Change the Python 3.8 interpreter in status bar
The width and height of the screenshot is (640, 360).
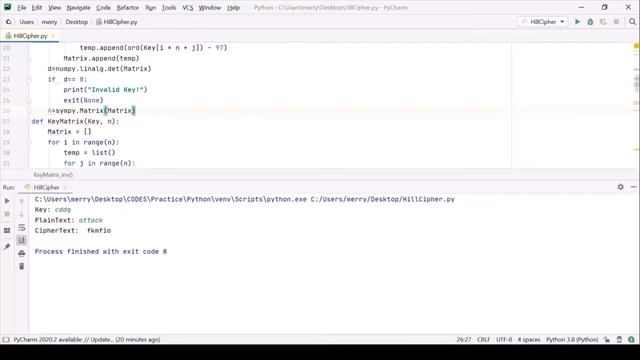572,340
